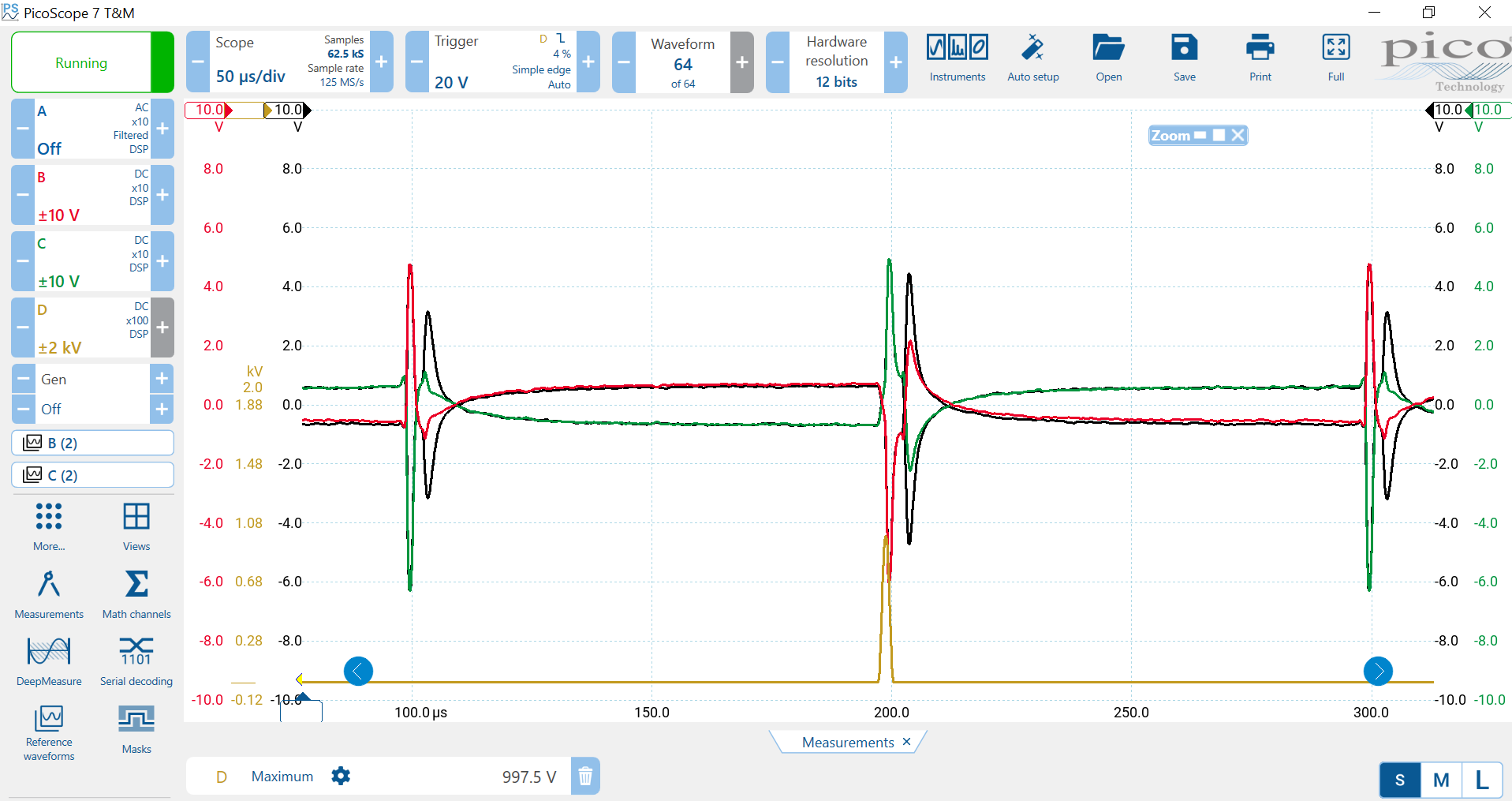Click the generator Off plus button

(162, 409)
